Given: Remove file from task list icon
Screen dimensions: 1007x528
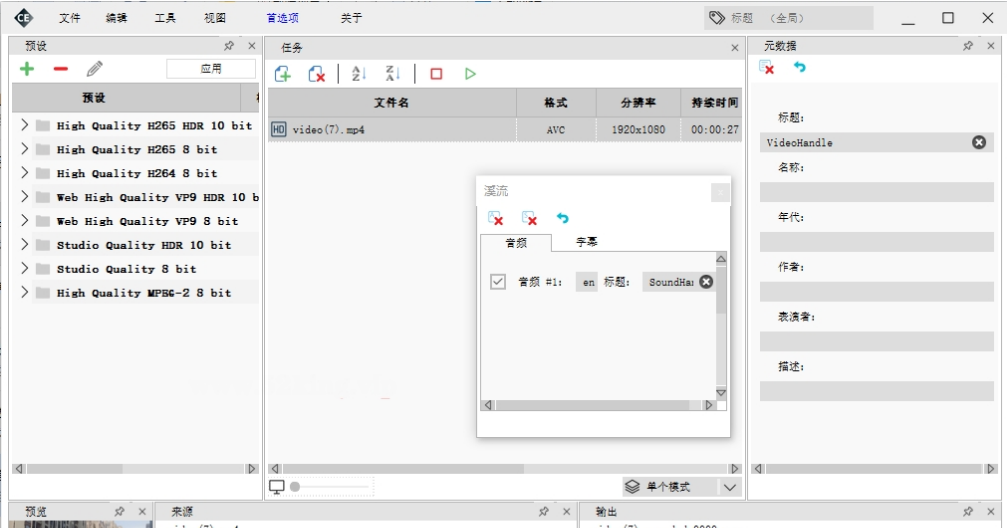Looking at the screenshot, I should (317, 74).
